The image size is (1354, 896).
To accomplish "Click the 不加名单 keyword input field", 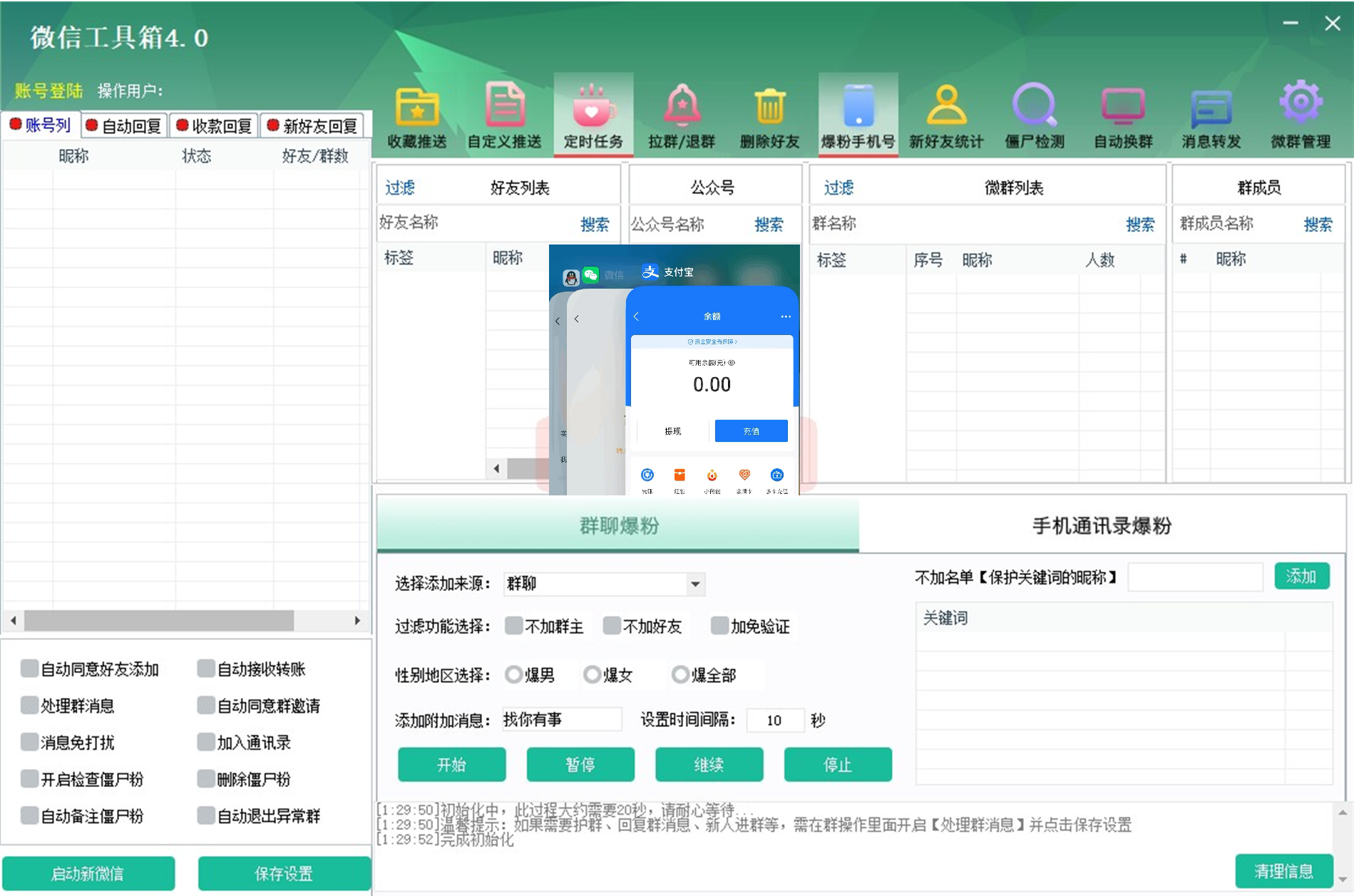I will 1196,577.
